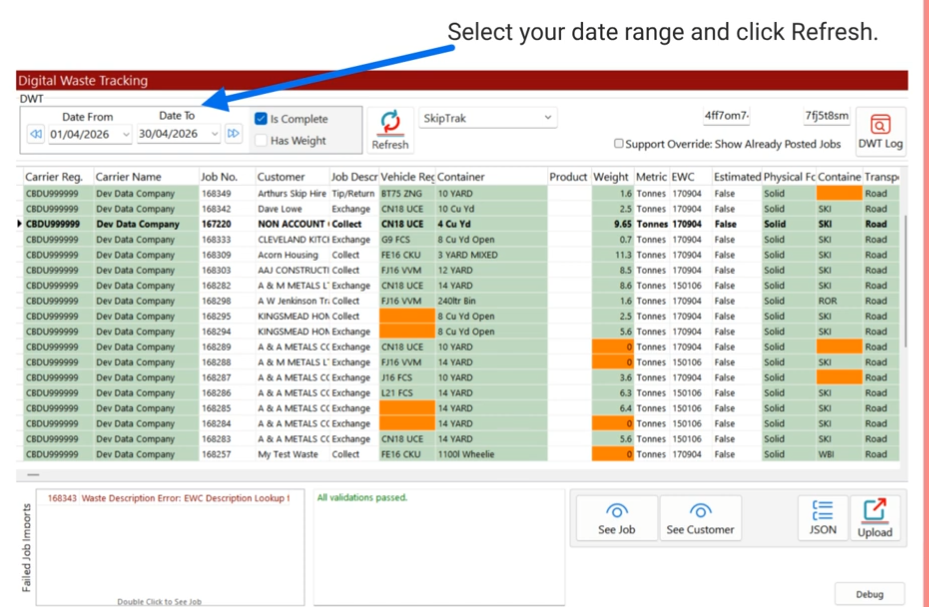The height and width of the screenshot is (607, 929).
Task: Expand the SkipTrak dropdown
Action: (x=547, y=118)
